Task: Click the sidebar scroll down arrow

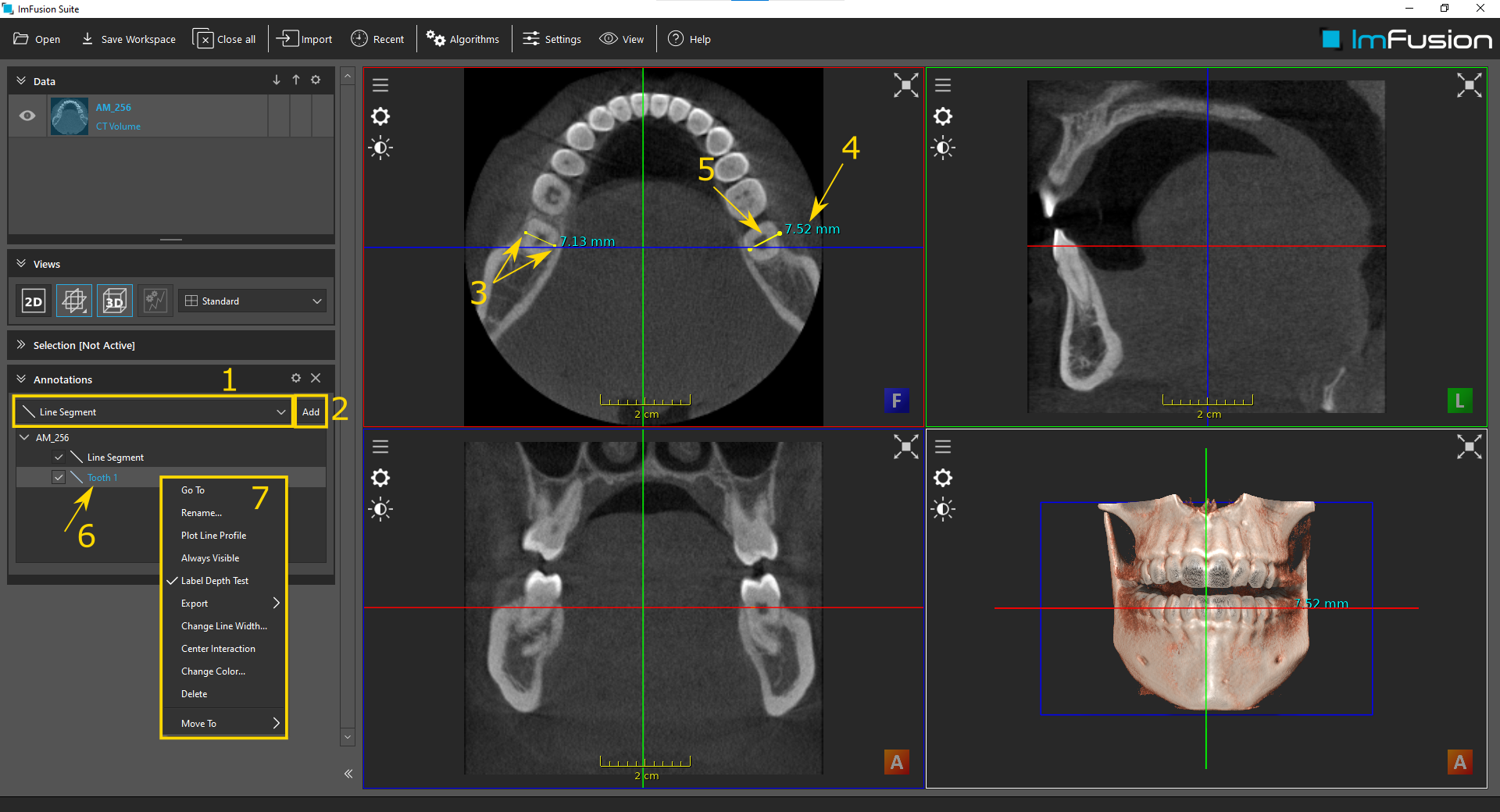Action: click(x=348, y=737)
